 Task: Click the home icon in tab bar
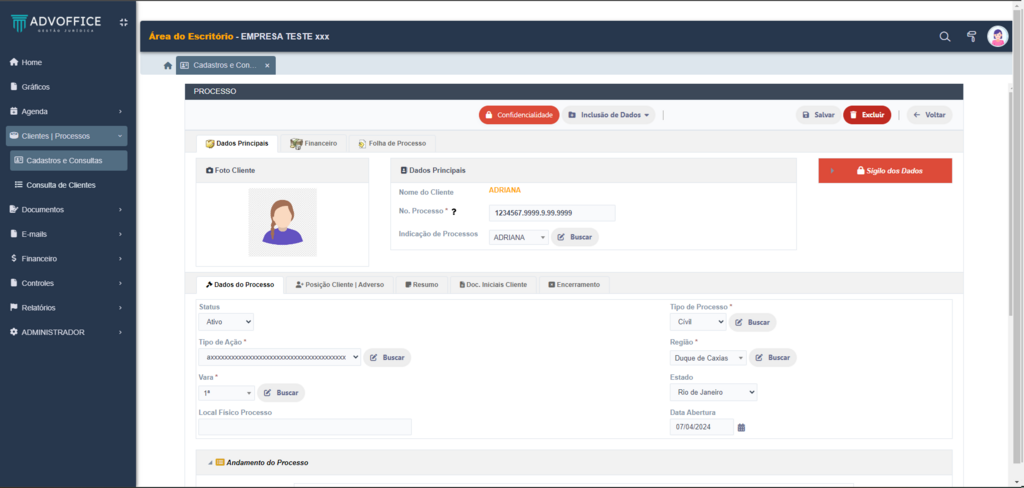point(168,66)
